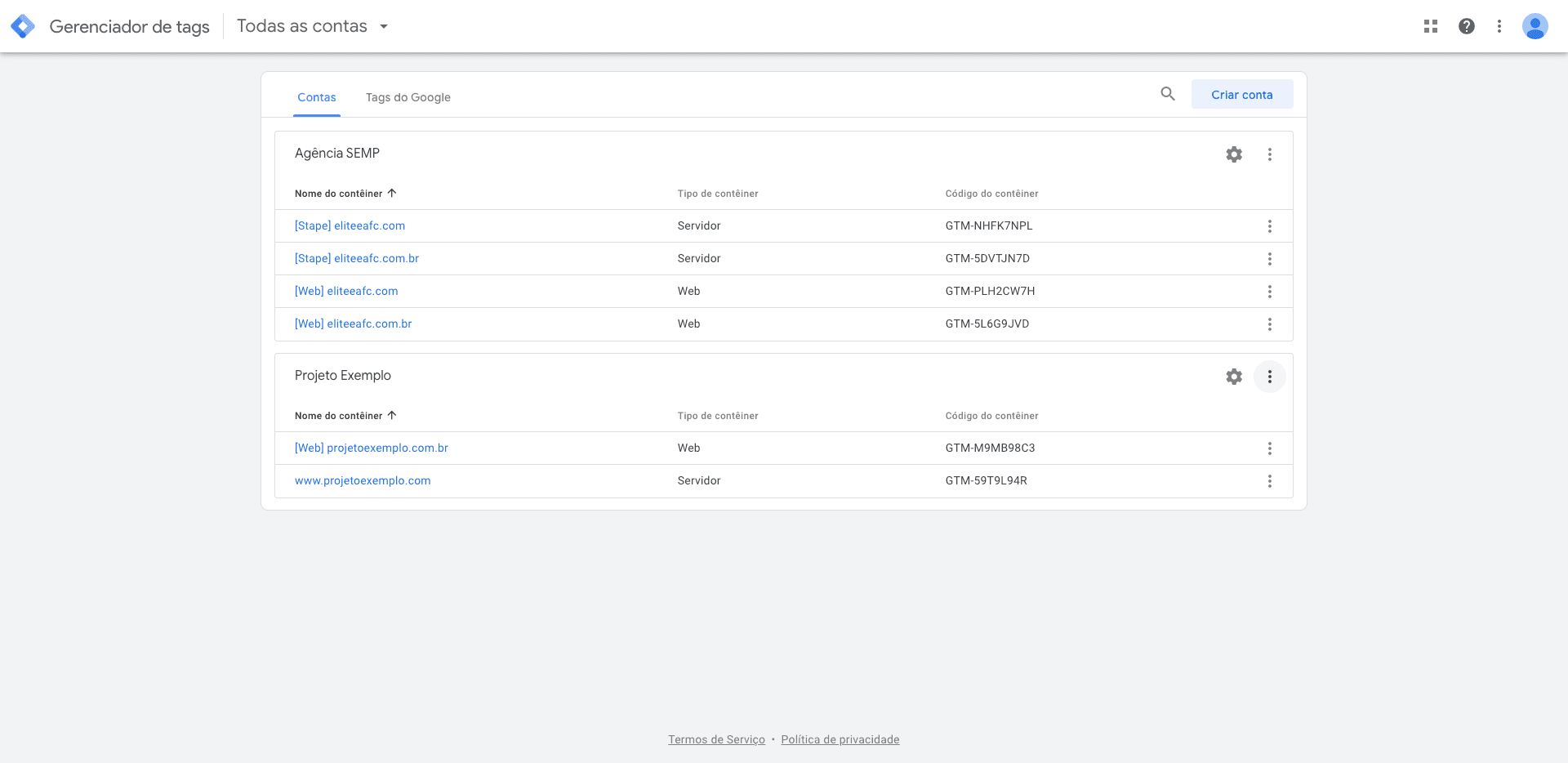Click Nome do contêiner header under Agência SEMP
Image resolution: width=1568 pixels, height=763 pixels.
(338, 194)
